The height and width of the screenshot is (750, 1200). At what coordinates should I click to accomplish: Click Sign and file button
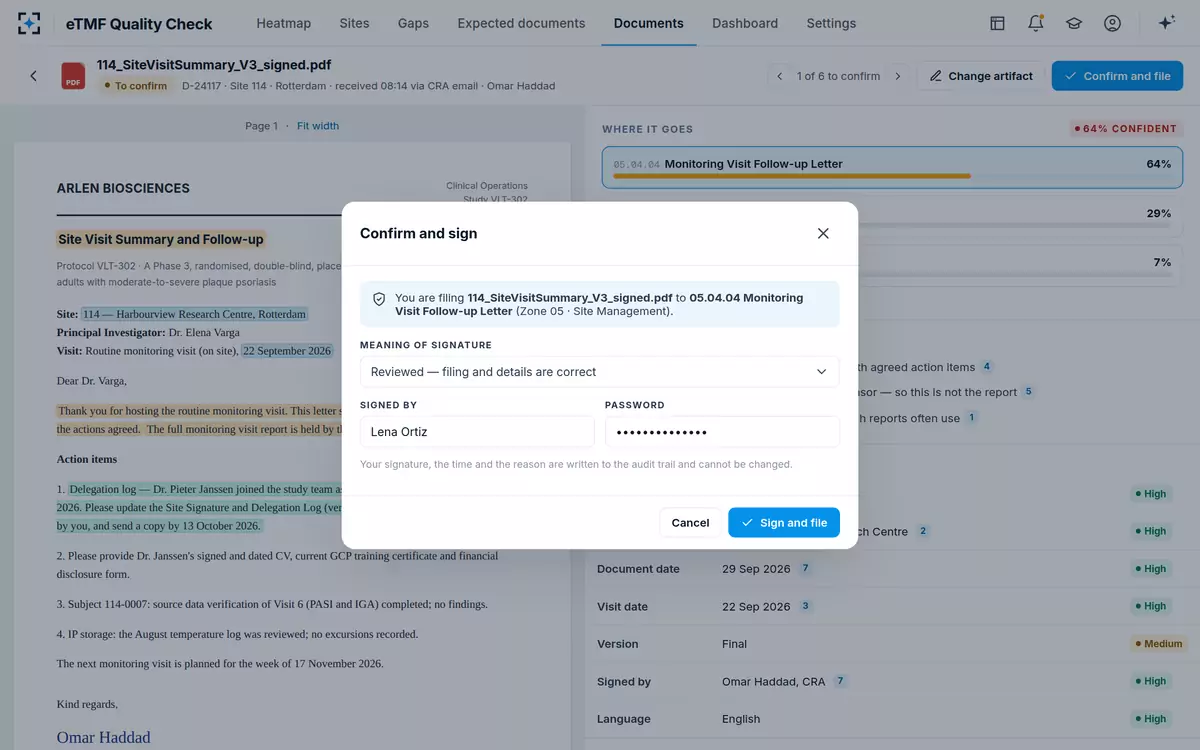tap(784, 523)
